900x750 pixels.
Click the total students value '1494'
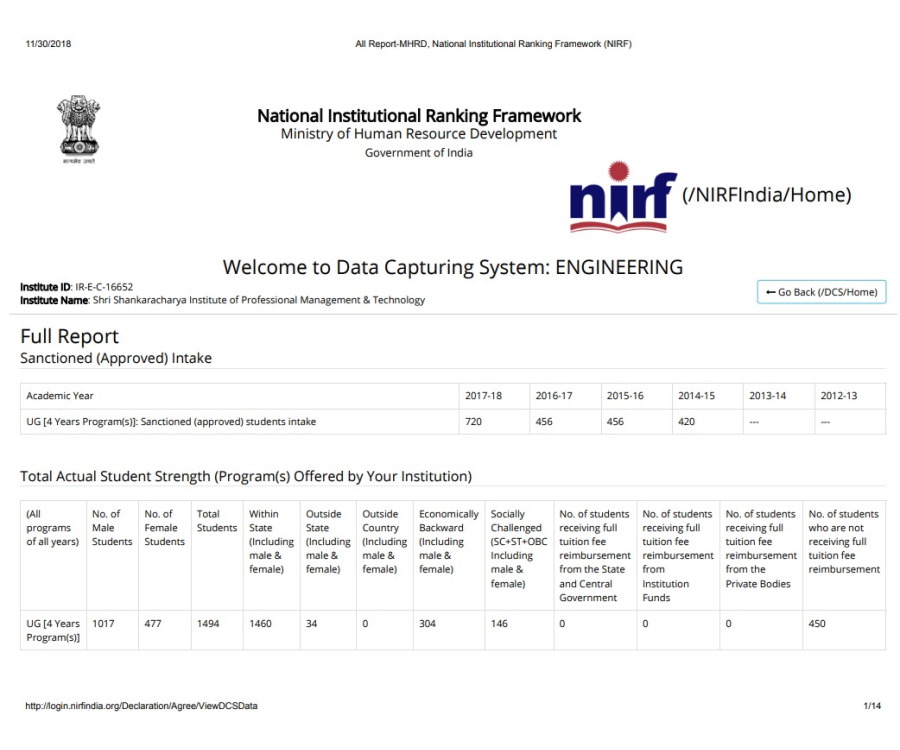208,624
